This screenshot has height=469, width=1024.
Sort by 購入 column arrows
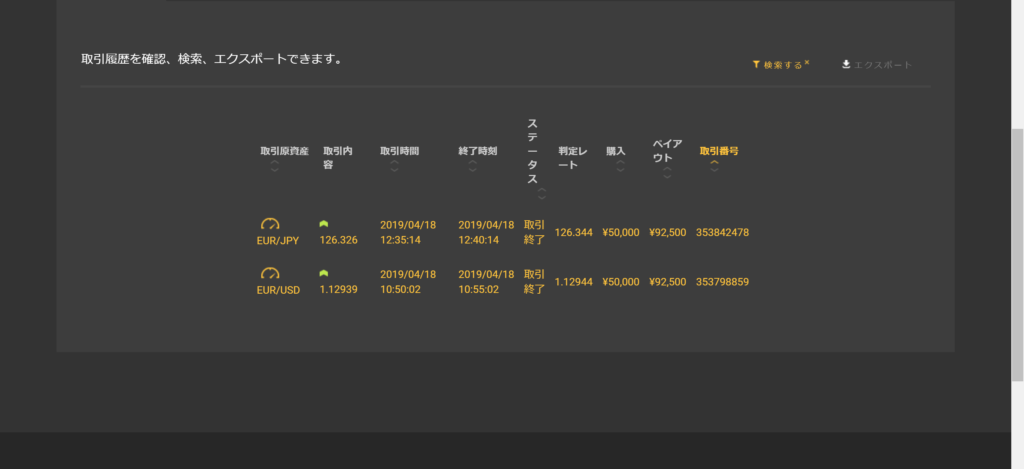pyautogui.click(x=620, y=167)
